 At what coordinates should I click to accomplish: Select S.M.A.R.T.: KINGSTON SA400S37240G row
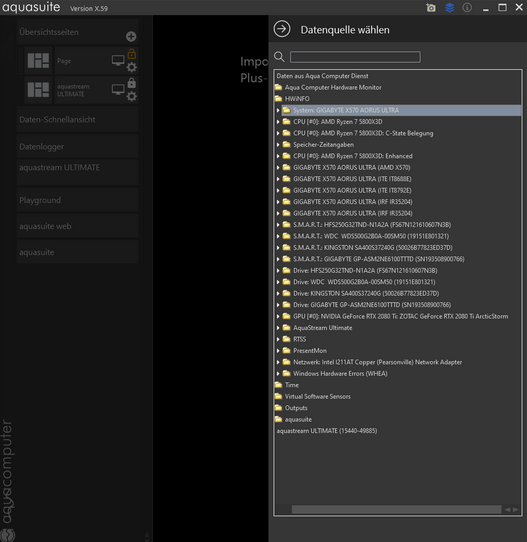373,247
